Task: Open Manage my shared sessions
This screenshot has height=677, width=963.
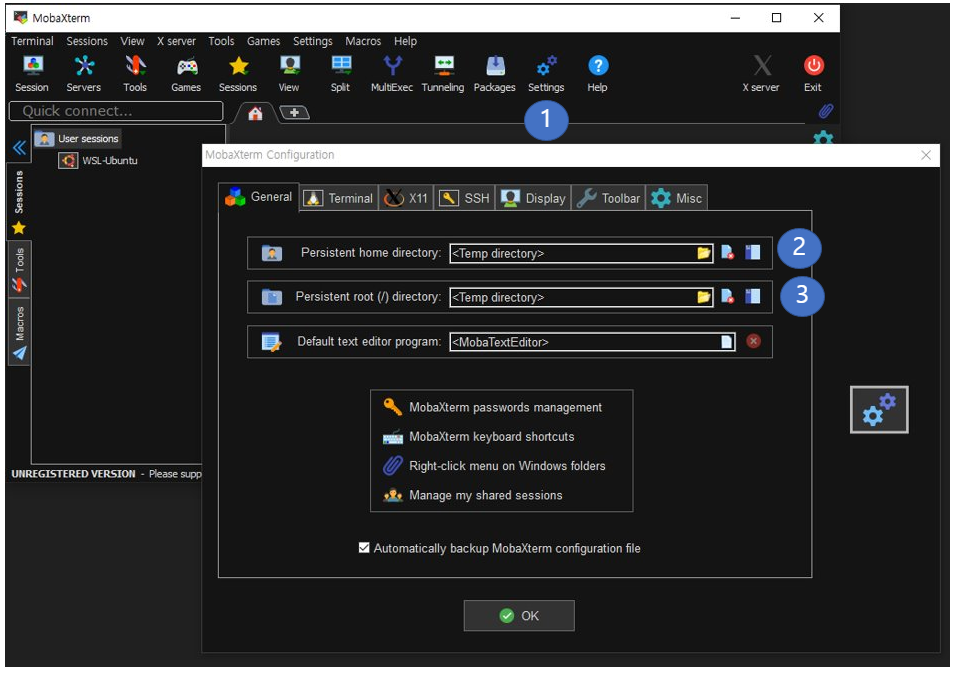Action: [x=472, y=495]
